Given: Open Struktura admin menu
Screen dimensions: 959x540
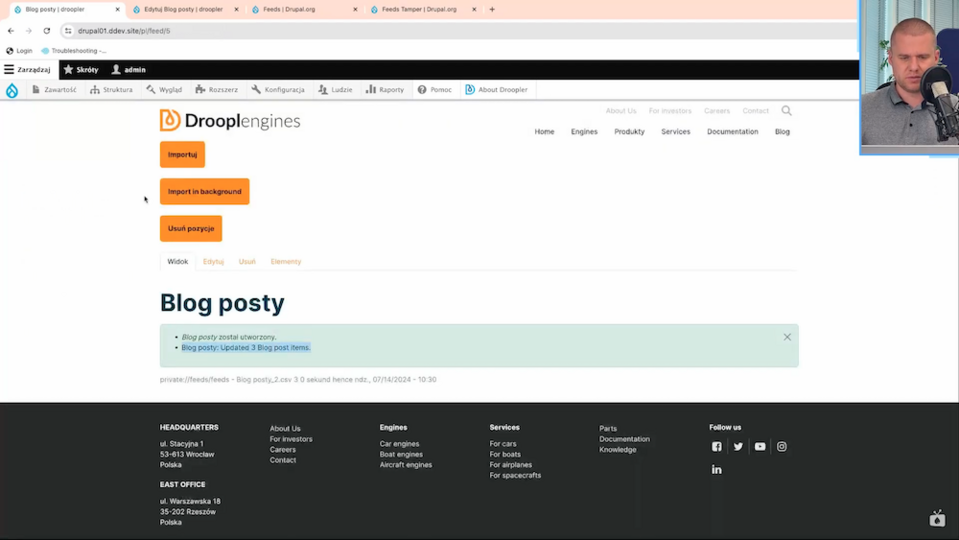Looking at the screenshot, I should click(x=111, y=89).
